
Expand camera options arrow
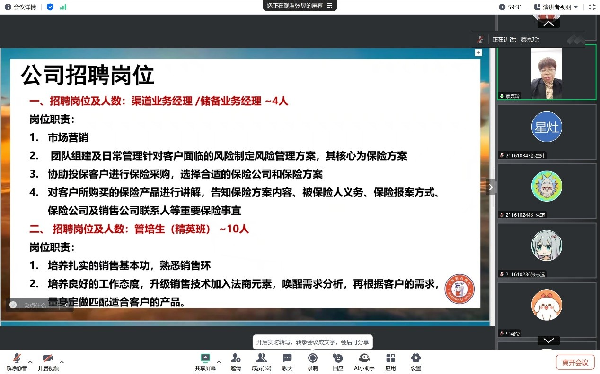(62, 361)
